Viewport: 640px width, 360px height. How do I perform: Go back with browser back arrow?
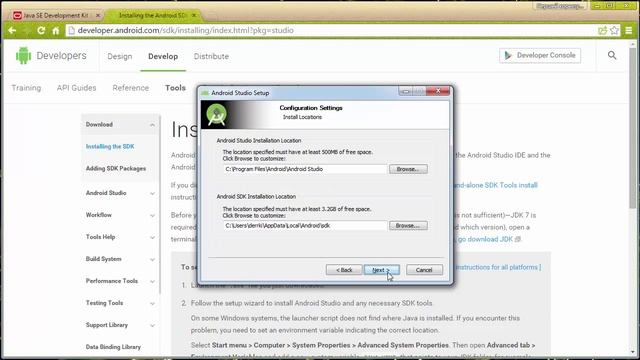(12, 30)
